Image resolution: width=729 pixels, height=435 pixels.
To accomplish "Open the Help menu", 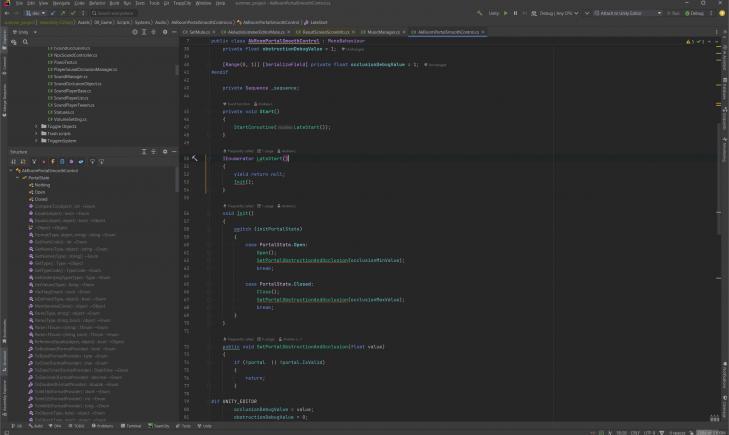I will [220, 3].
